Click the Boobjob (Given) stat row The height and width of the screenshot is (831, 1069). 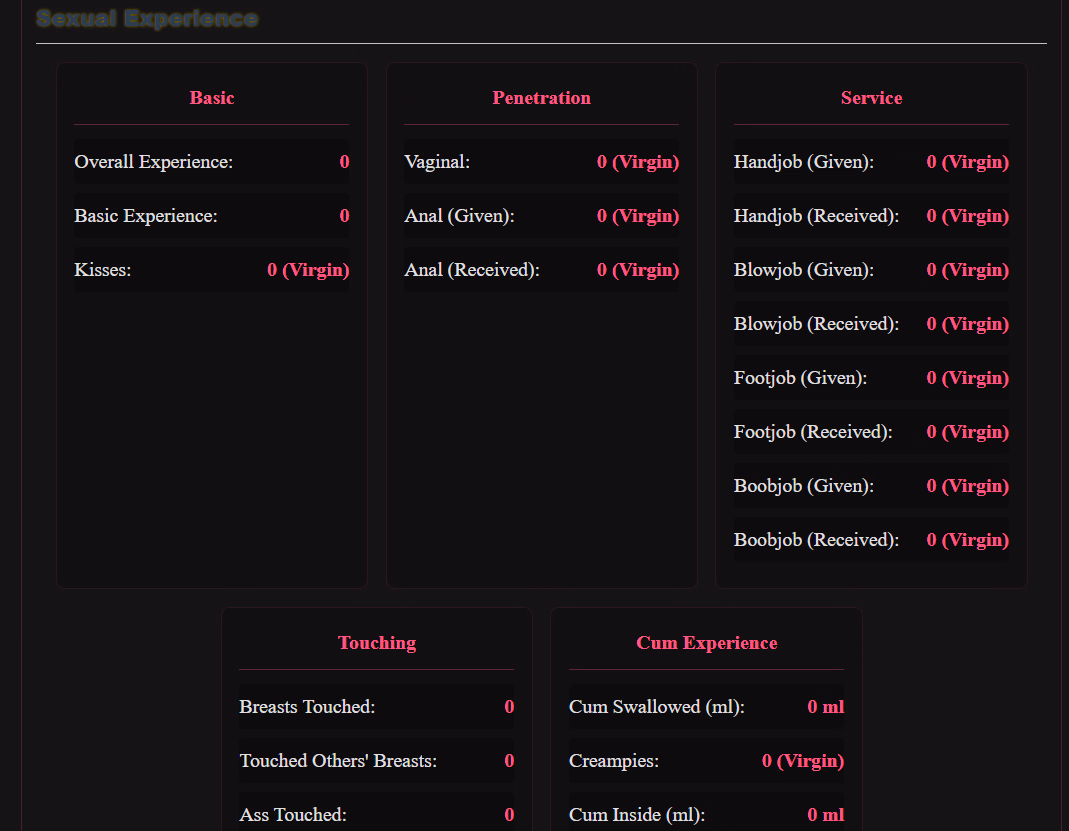coord(871,486)
